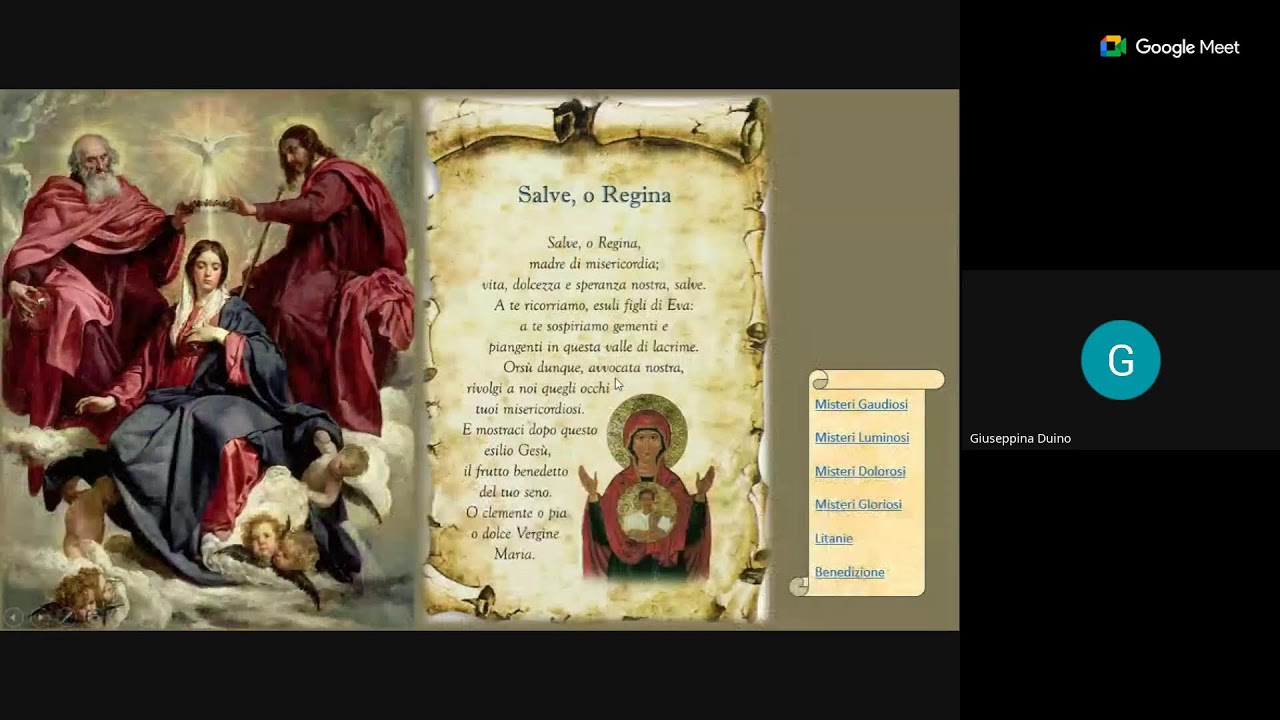1280x720 pixels.
Task: Click the 'O clemente o pia' line
Action: tap(516, 512)
